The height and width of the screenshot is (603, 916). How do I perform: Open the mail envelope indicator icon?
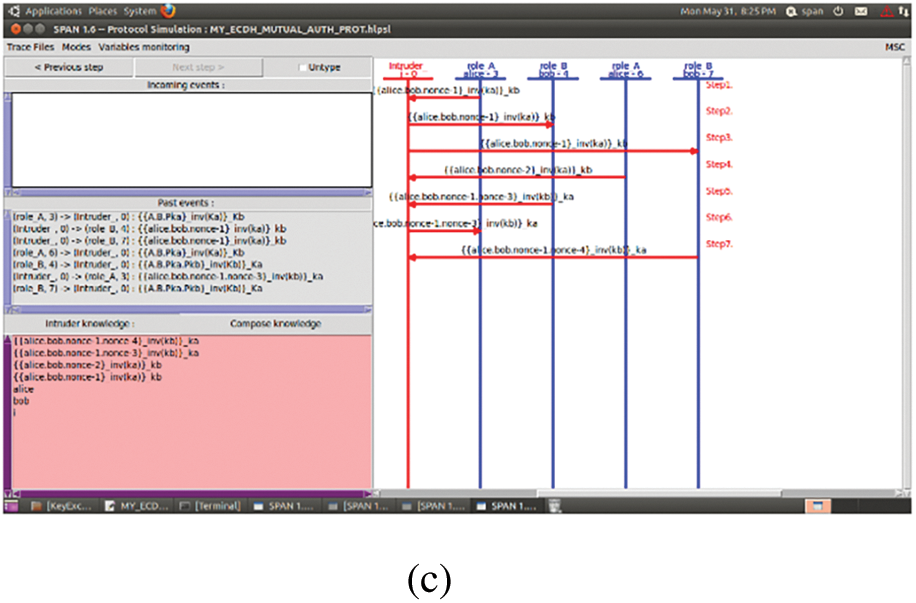(861, 11)
